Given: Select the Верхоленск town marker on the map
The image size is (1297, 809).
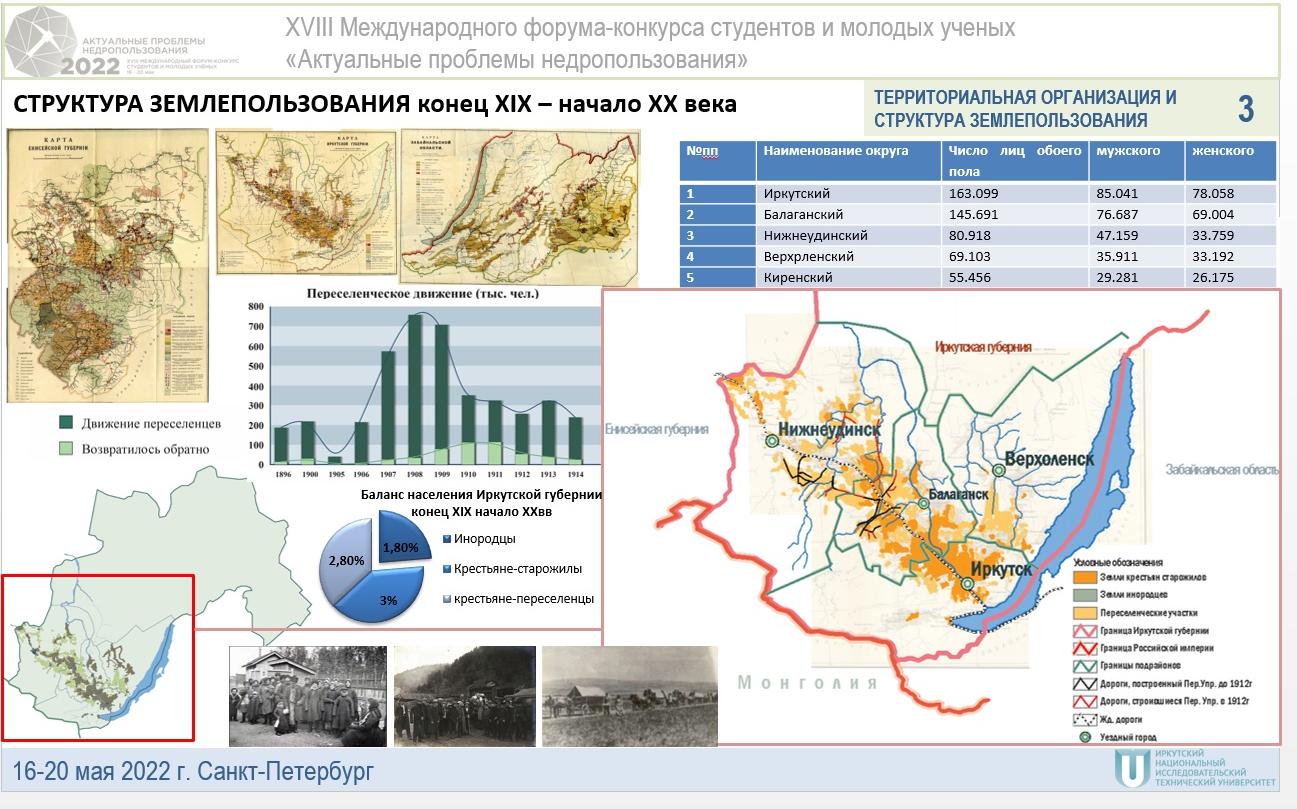Looking at the screenshot, I should [x=998, y=470].
